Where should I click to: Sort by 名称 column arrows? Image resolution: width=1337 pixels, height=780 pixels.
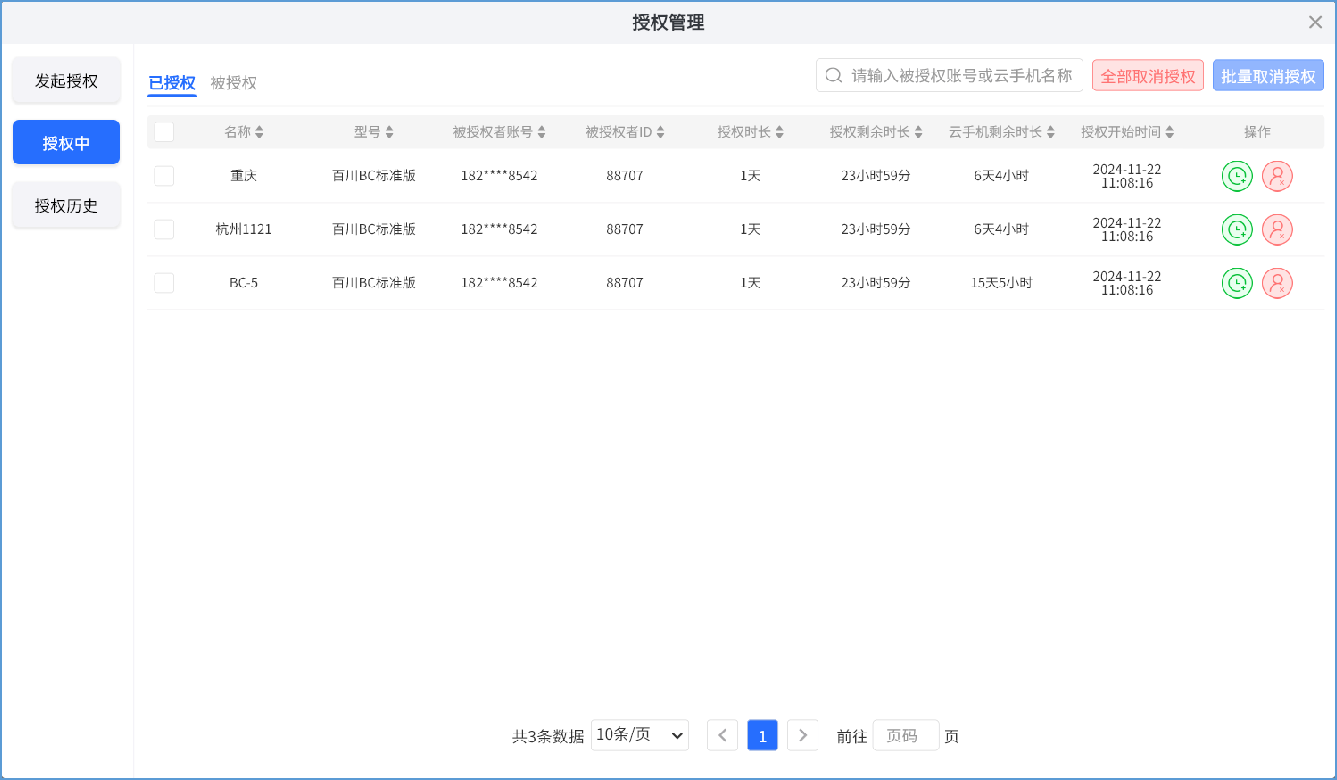pyautogui.click(x=260, y=132)
